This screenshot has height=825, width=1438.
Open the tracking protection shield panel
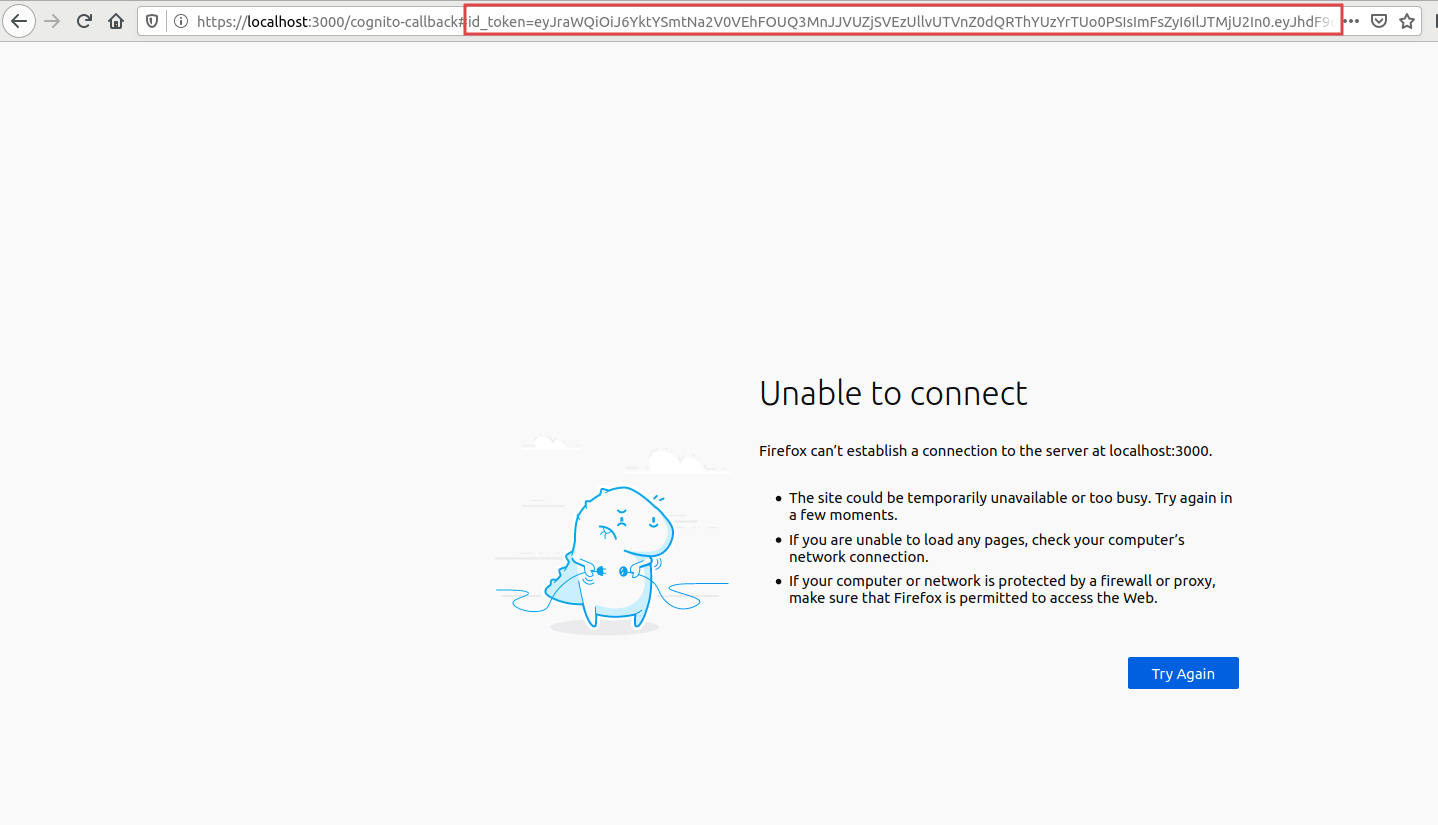pyautogui.click(x=153, y=21)
